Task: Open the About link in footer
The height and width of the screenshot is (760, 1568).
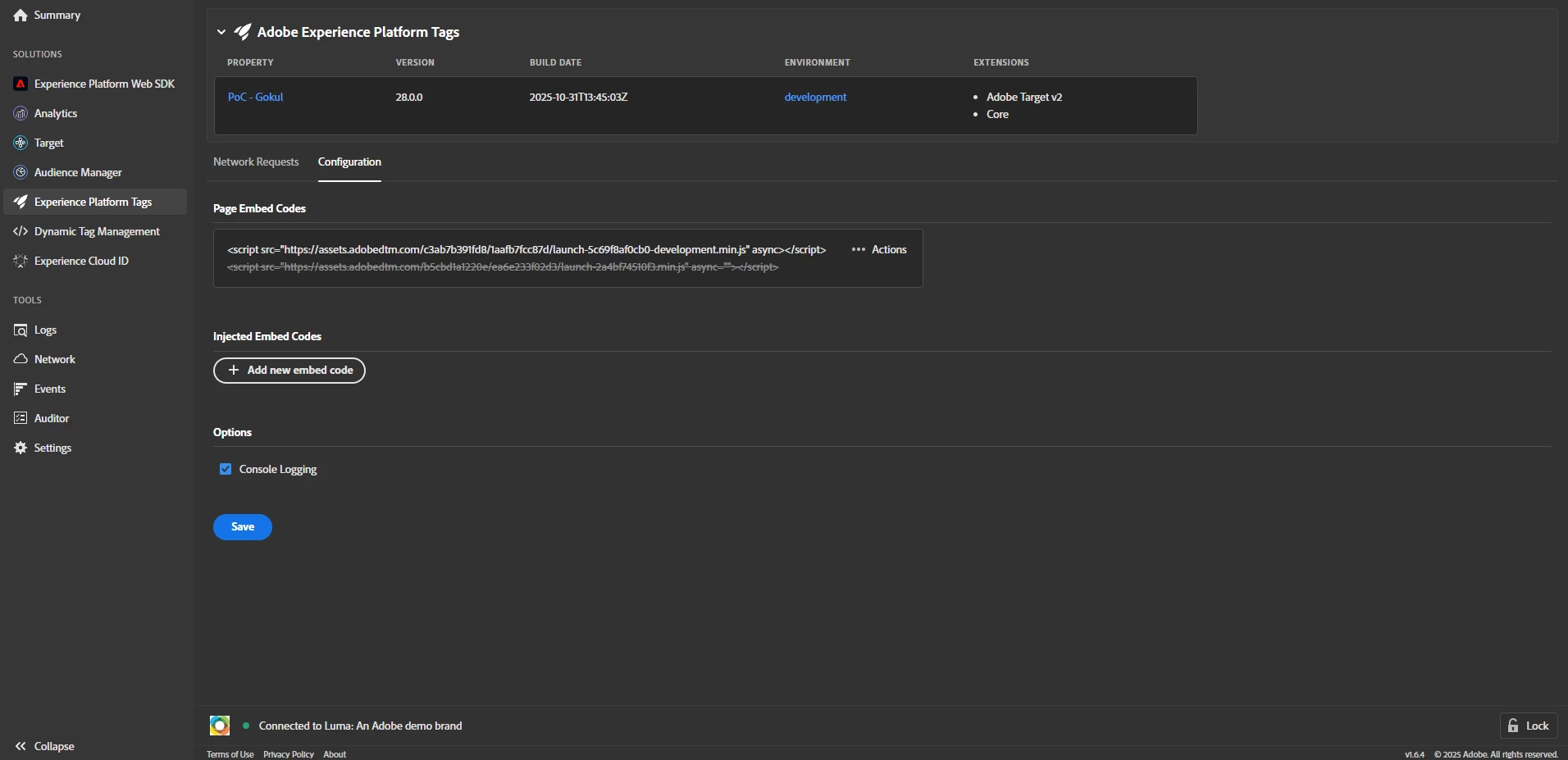Action: click(x=335, y=754)
